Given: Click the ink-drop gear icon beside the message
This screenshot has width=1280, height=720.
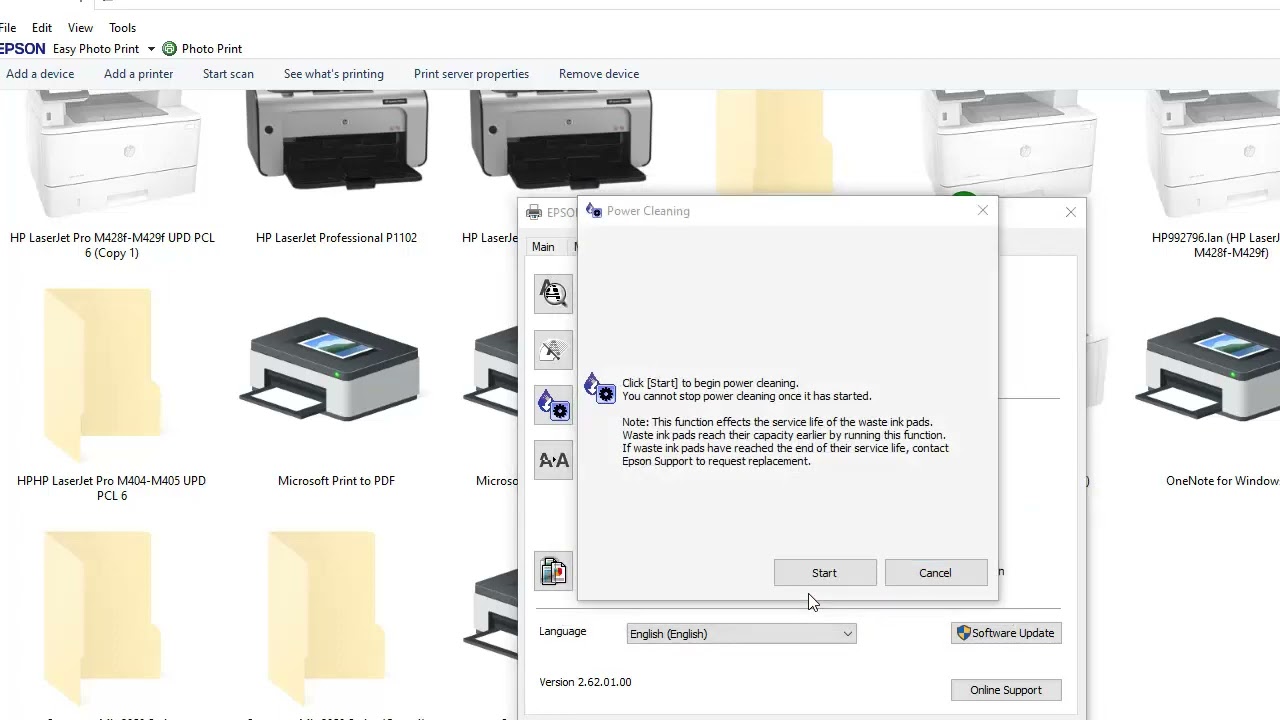Looking at the screenshot, I should point(600,388).
